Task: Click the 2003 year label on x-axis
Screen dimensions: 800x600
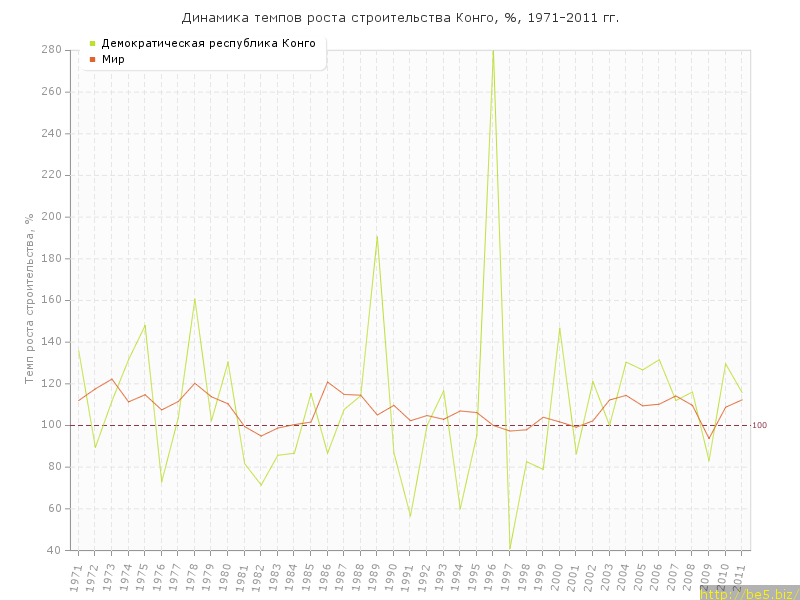Action: tap(606, 577)
